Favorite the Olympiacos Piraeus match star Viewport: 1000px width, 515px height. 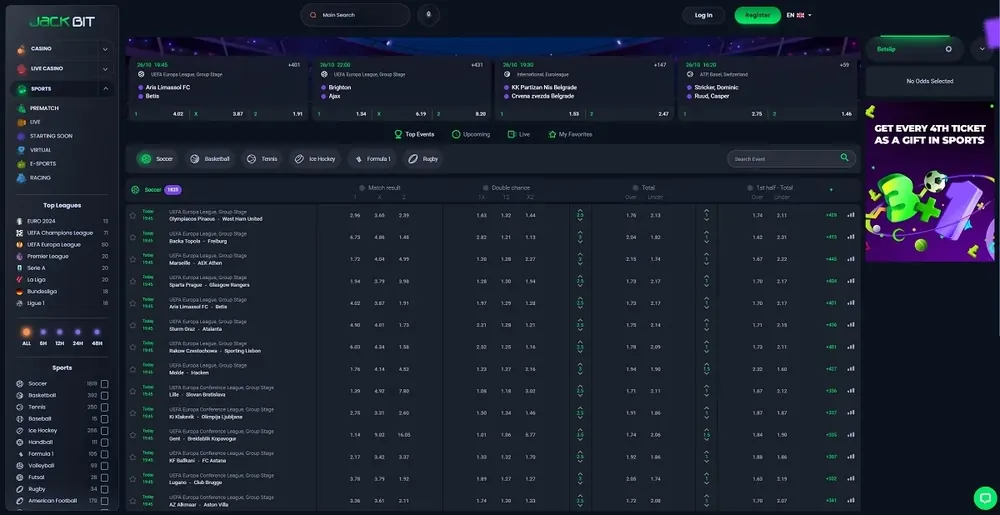[x=133, y=215]
